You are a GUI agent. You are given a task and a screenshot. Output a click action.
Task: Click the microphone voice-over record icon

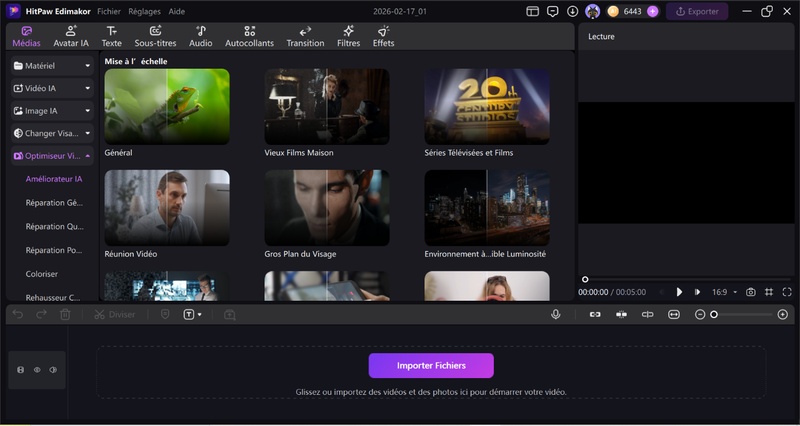pyautogui.click(x=555, y=314)
